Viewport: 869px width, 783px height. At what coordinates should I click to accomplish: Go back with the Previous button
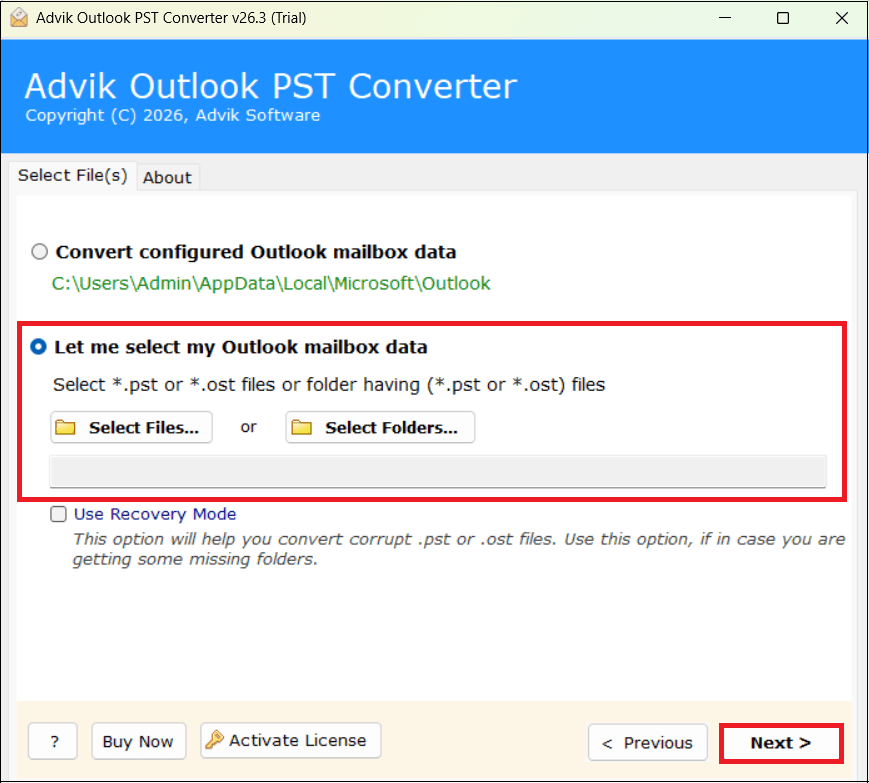coord(648,743)
